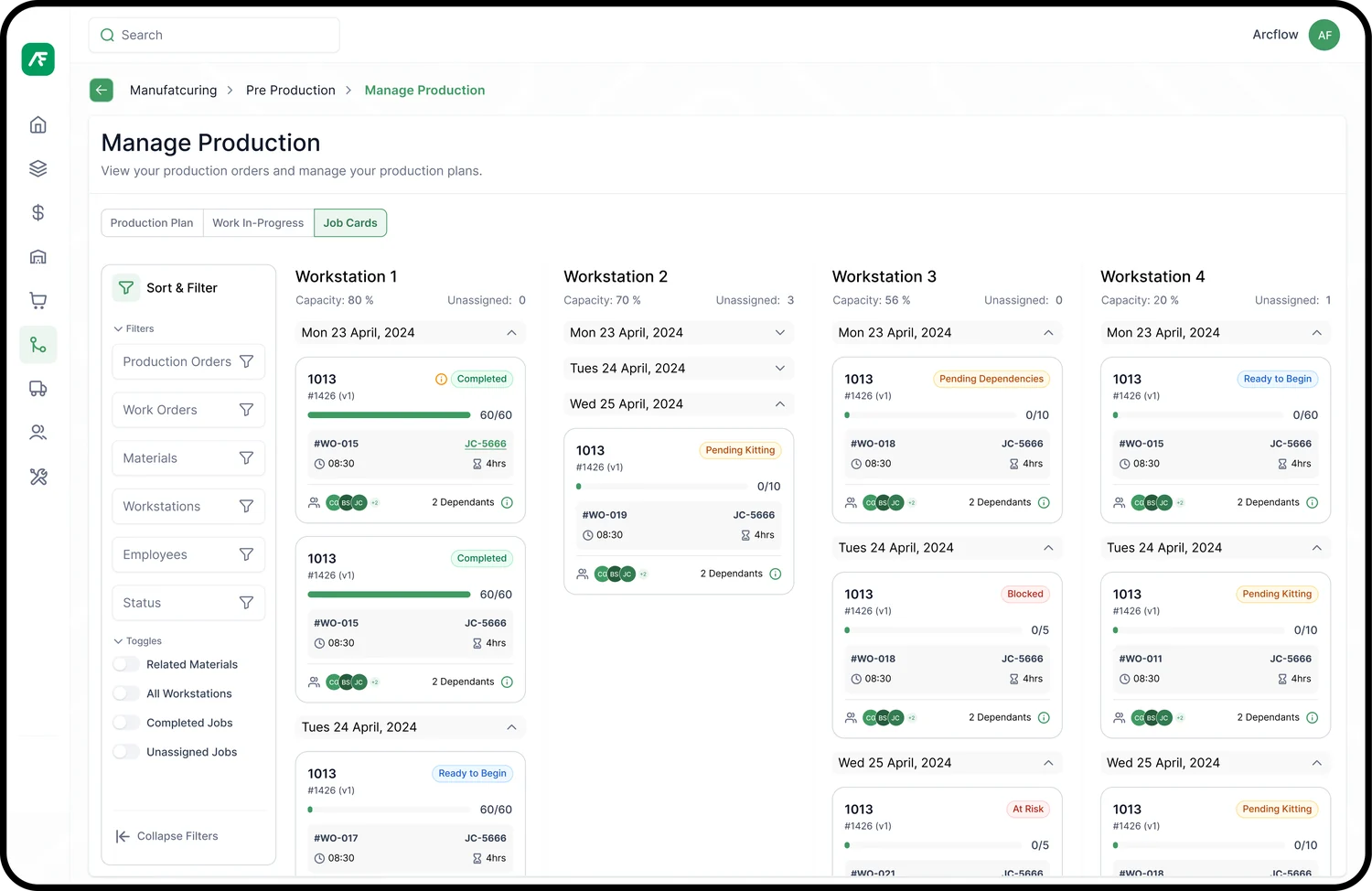Click the funnel icon on Workstations filter

[x=246, y=506]
